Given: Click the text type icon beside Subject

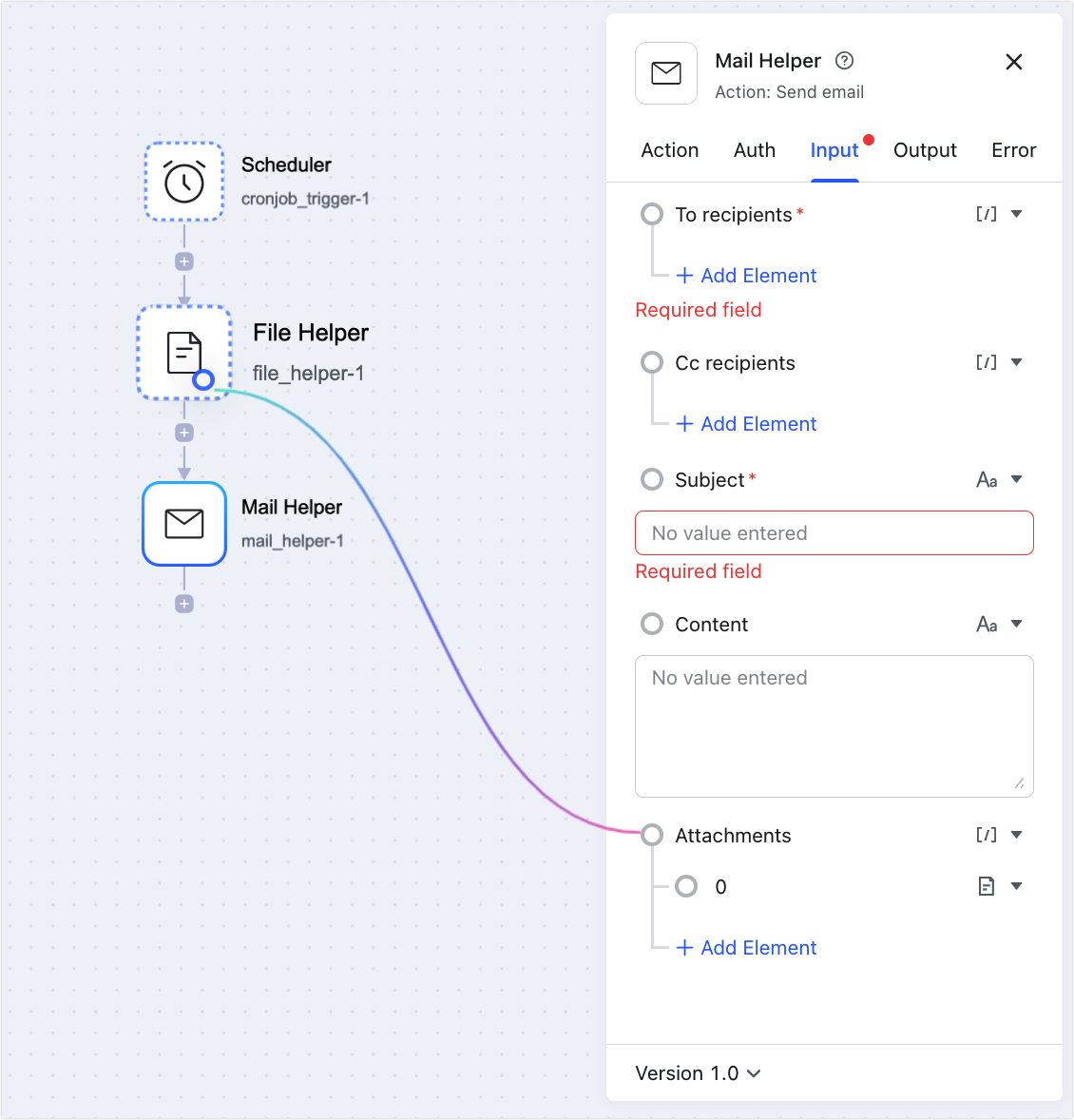Looking at the screenshot, I should [x=987, y=480].
